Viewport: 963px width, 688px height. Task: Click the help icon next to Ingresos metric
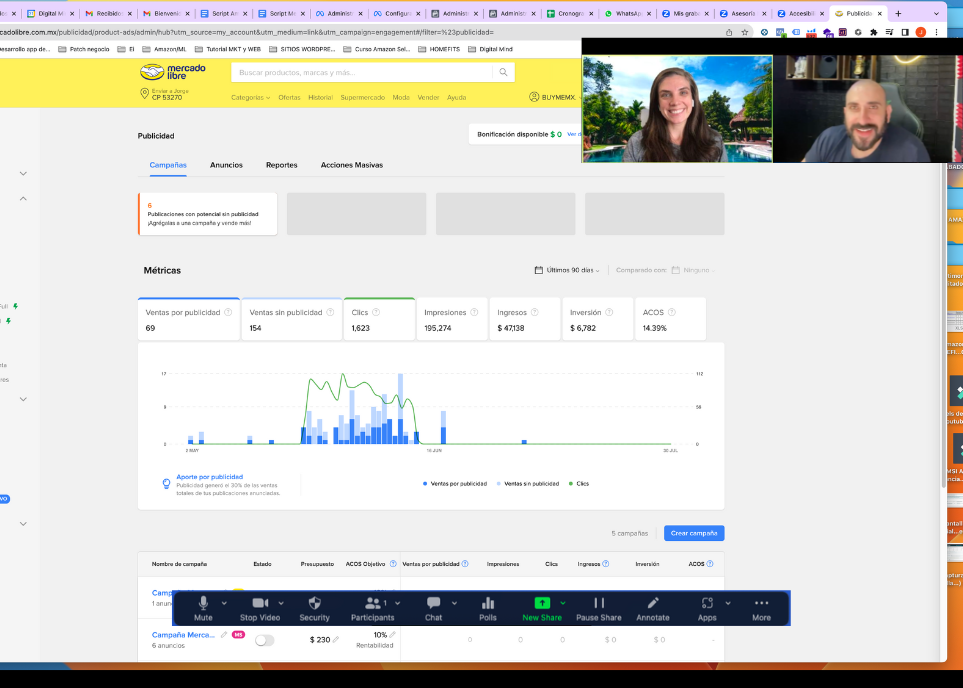(x=534, y=312)
